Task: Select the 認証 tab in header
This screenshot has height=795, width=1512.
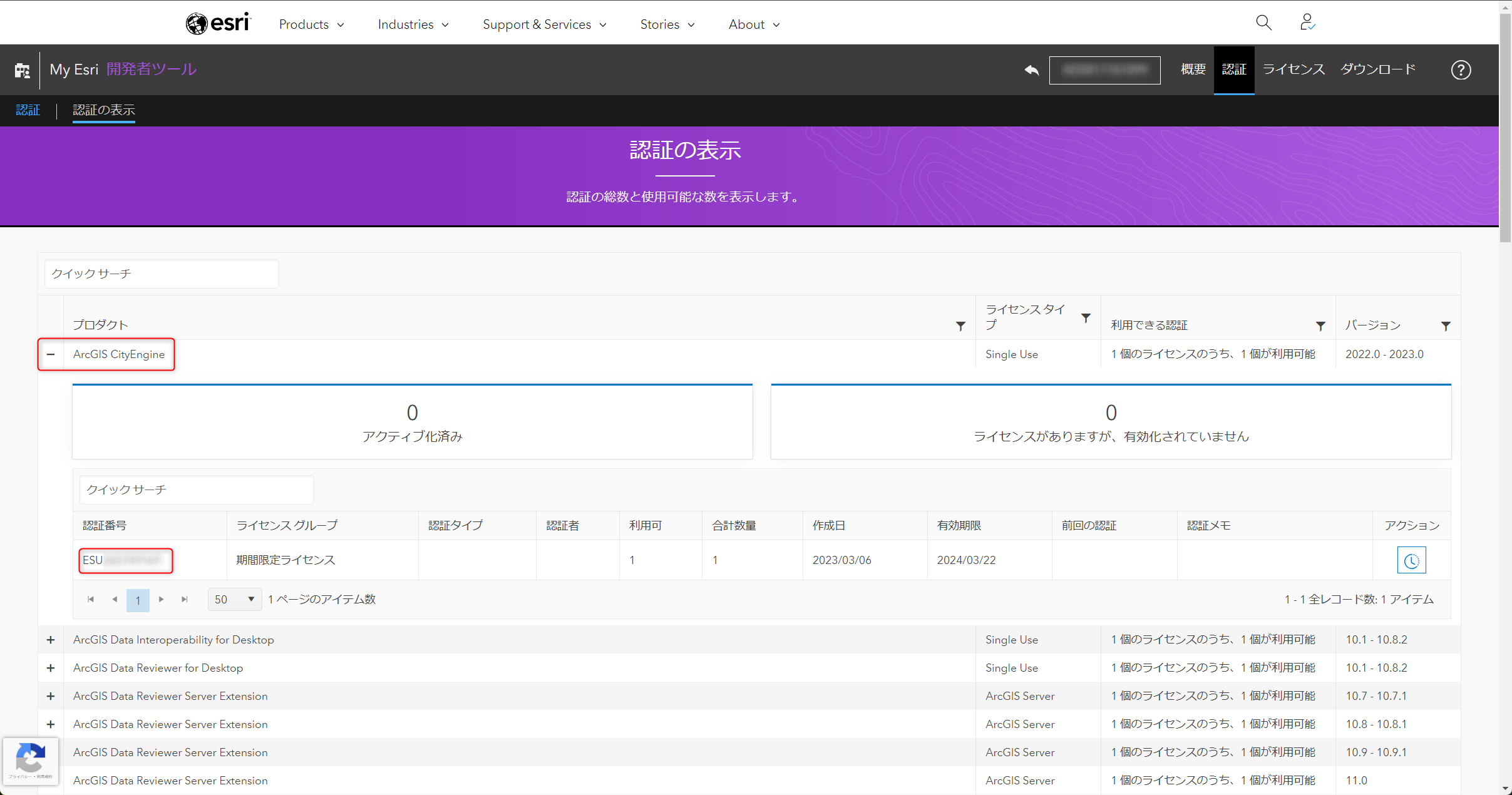Action: pos(1234,69)
